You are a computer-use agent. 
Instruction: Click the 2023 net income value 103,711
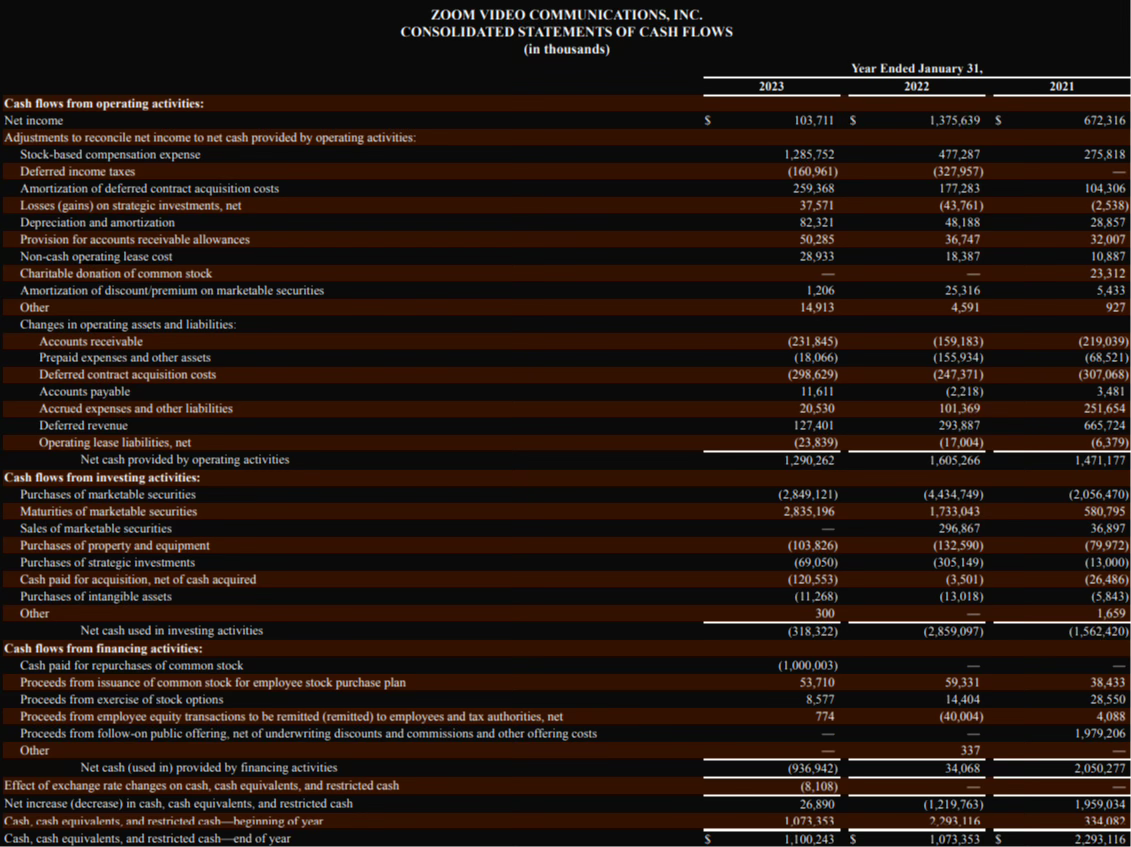pyautogui.click(x=814, y=120)
